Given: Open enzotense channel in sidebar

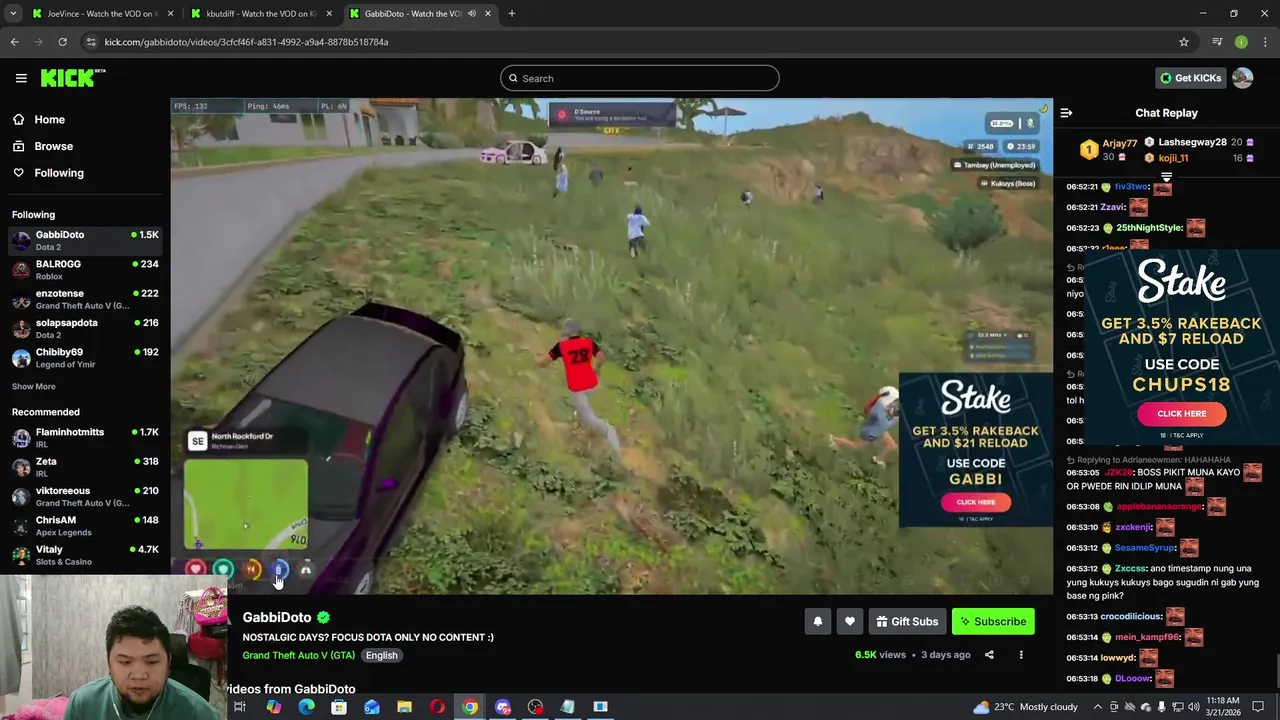Looking at the screenshot, I should [x=85, y=299].
